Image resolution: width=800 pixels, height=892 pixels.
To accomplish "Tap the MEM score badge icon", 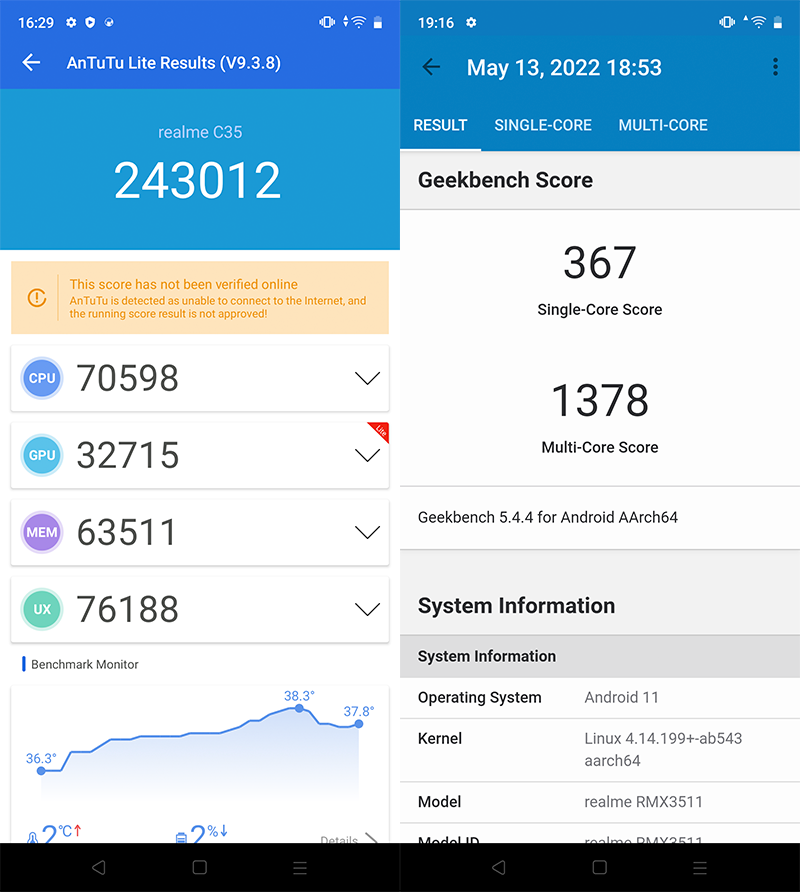I will click(42, 532).
